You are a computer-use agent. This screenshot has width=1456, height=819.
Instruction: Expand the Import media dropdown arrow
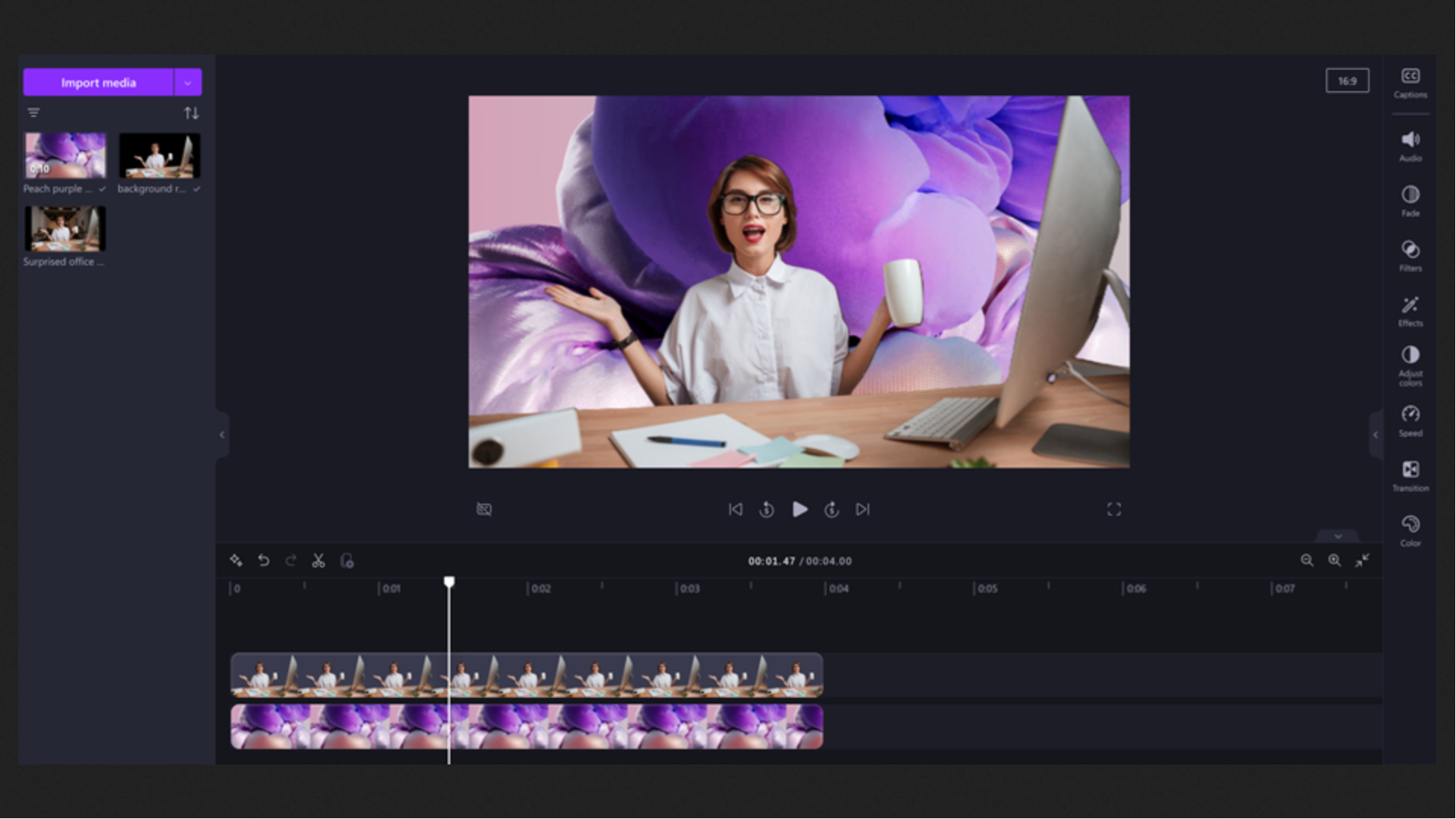pos(188,82)
